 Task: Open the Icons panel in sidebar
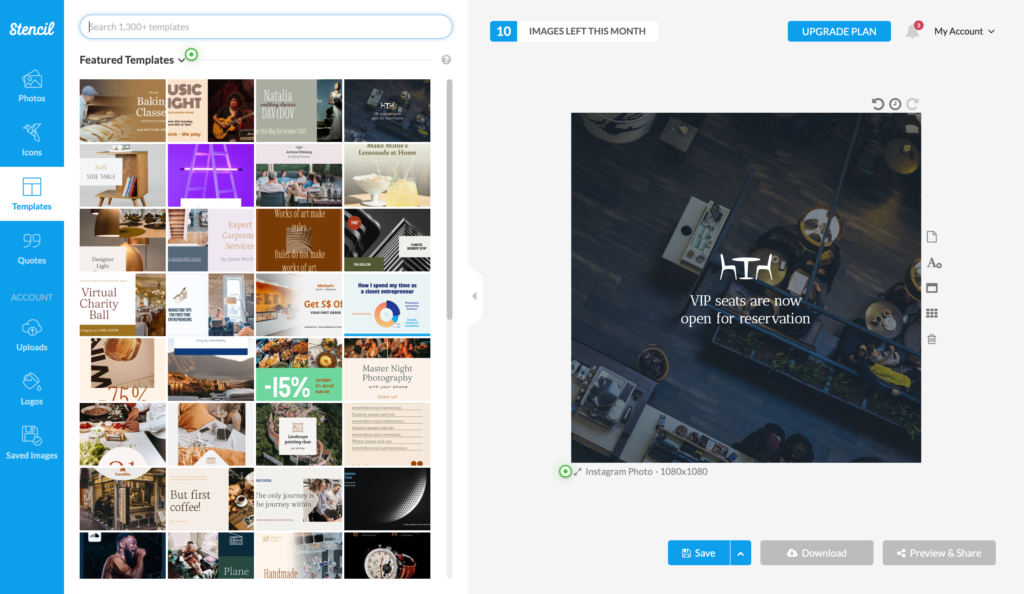pyautogui.click(x=31, y=140)
